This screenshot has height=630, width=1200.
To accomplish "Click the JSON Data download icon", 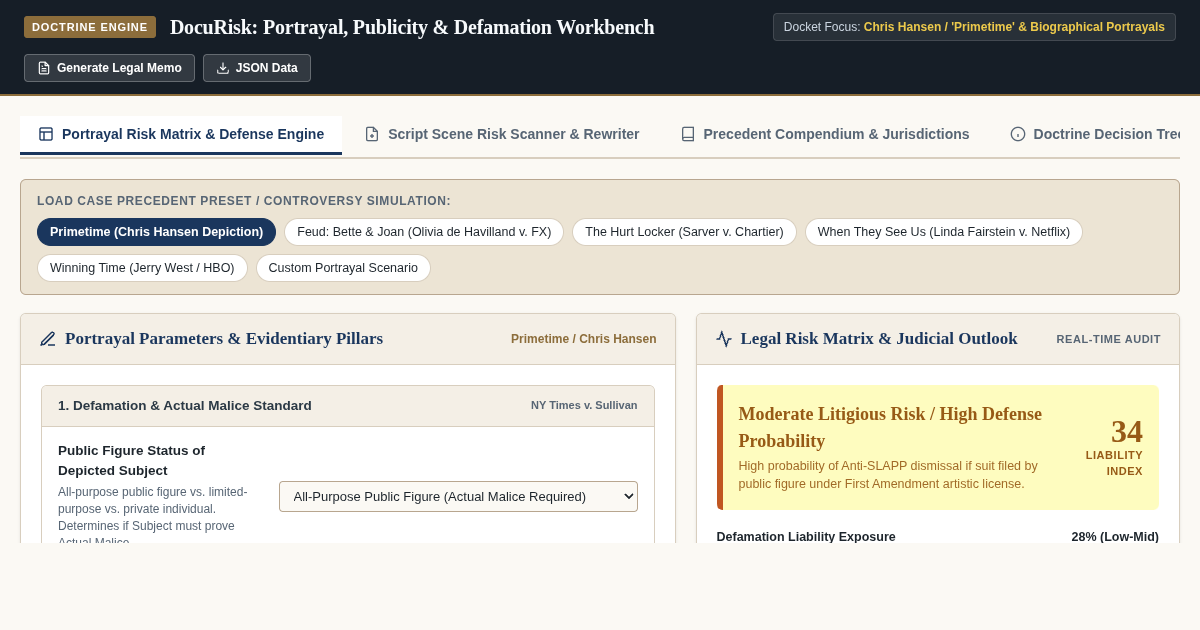I will (223, 68).
